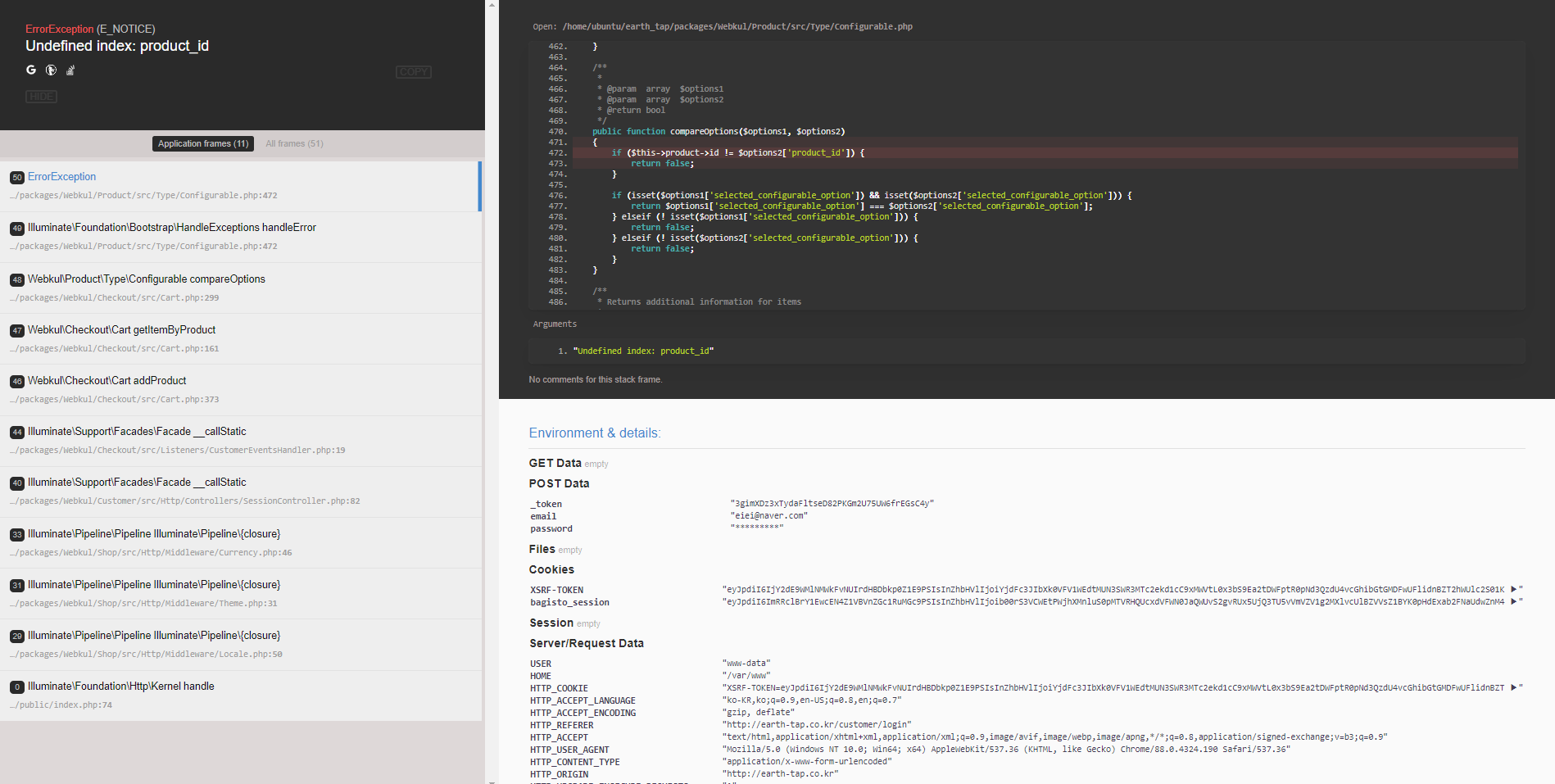Click the down arrow of frames scrollbar
1555x784 pixels.
pyautogui.click(x=492, y=781)
